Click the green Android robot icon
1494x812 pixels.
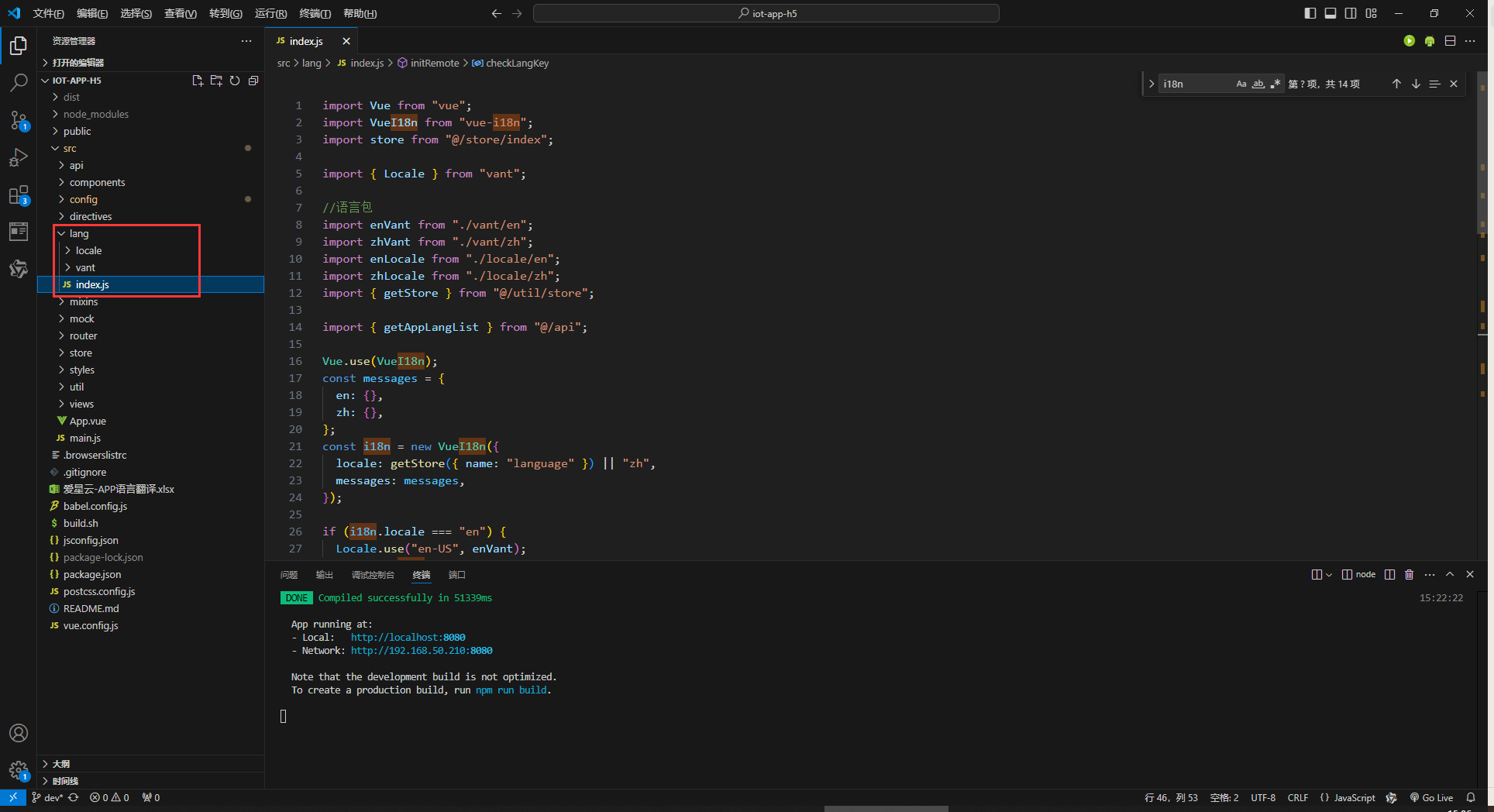pos(1430,41)
